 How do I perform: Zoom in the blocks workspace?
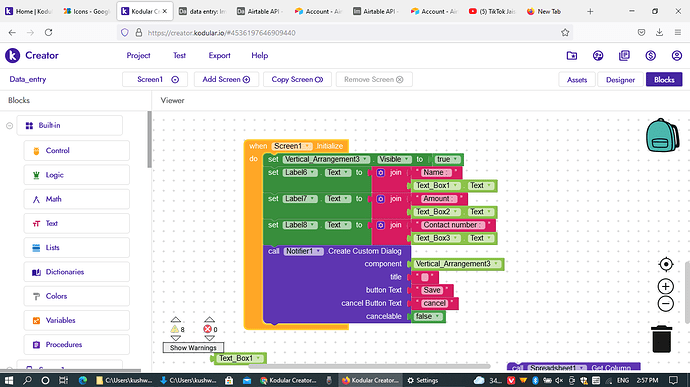click(x=666, y=287)
